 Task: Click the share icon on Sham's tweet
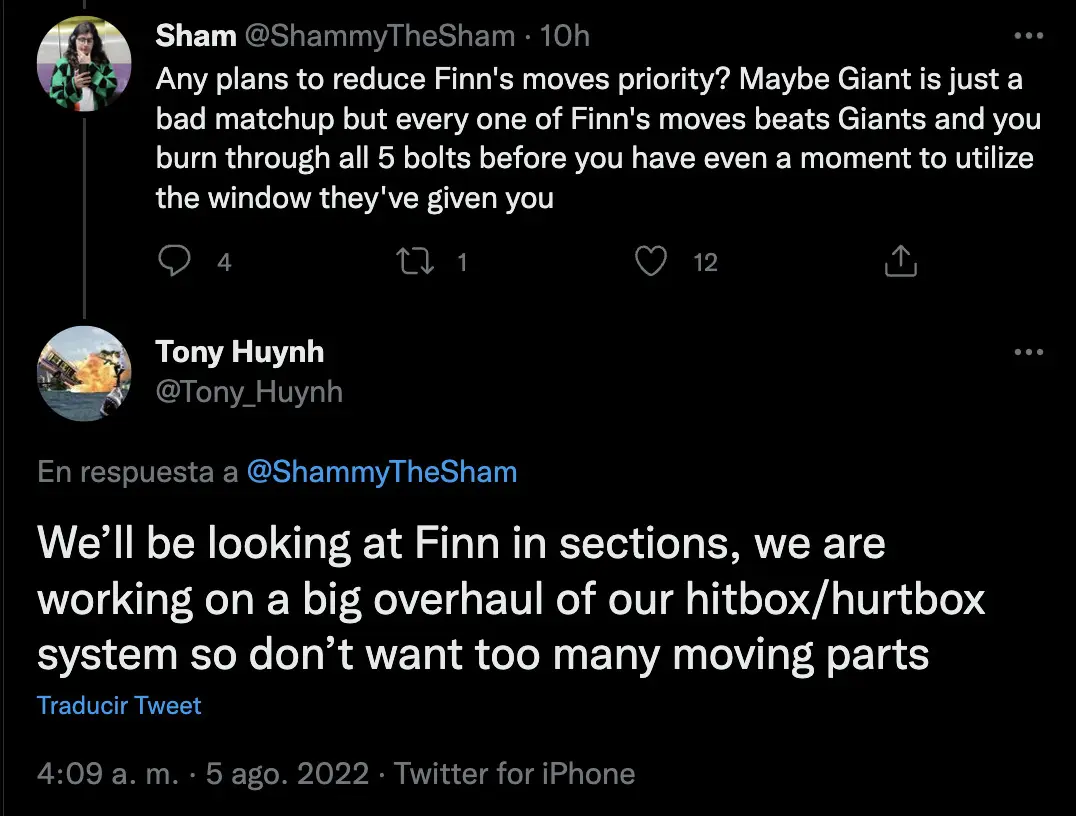point(900,261)
